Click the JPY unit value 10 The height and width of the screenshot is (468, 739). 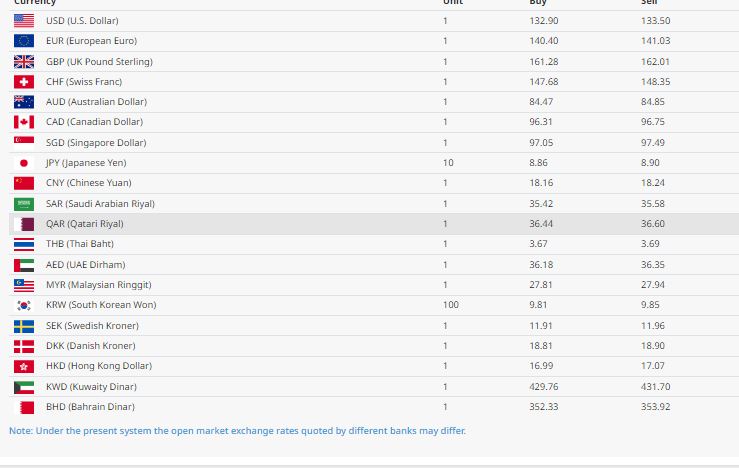tap(448, 163)
